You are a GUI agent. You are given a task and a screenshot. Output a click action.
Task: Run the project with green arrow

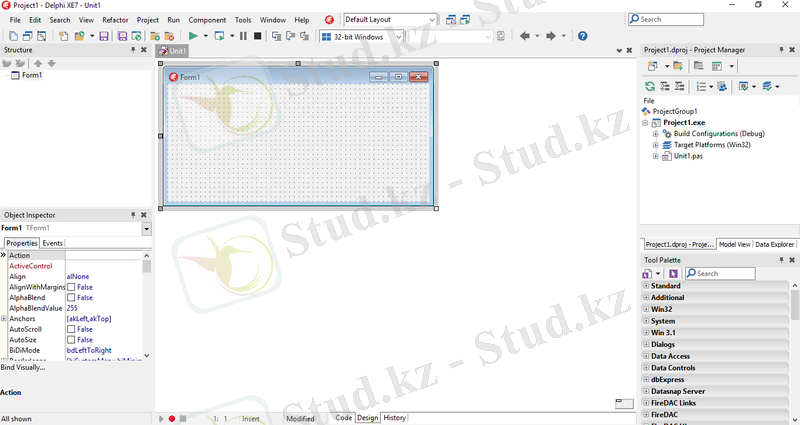pyautogui.click(x=193, y=36)
